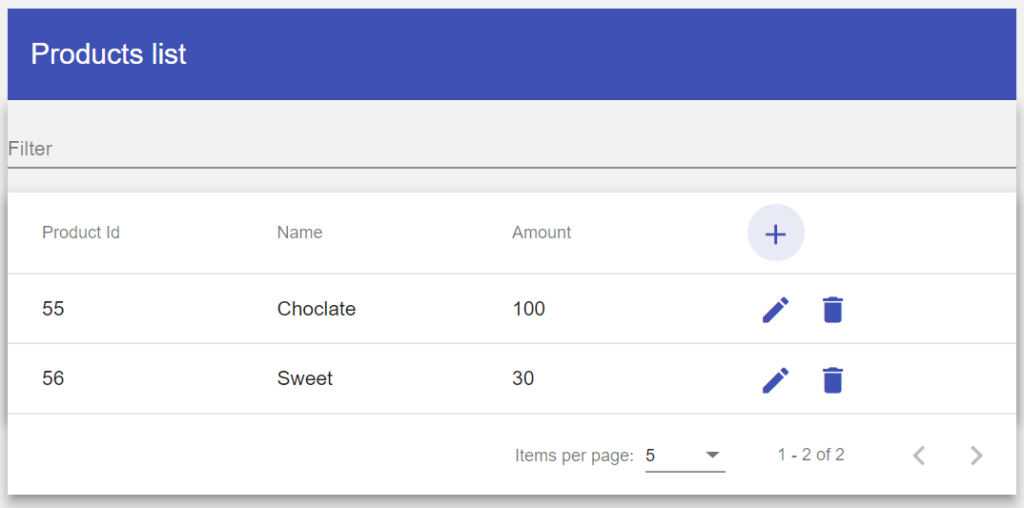The height and width of the screenshot is (508, 1024).
Task: Edit the Choclate product row
Action: coord(775,310)
